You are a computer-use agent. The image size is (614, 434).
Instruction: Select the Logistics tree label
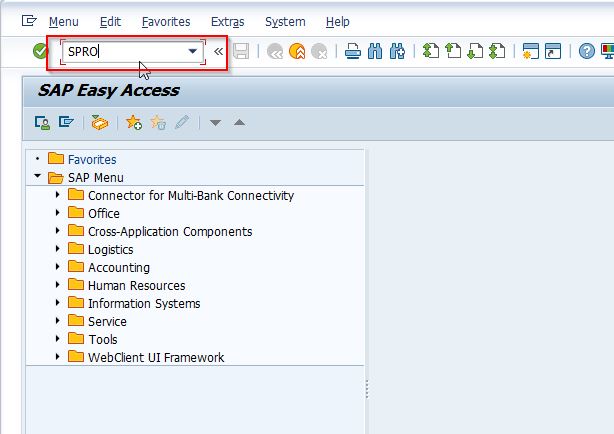coord(110,250)
